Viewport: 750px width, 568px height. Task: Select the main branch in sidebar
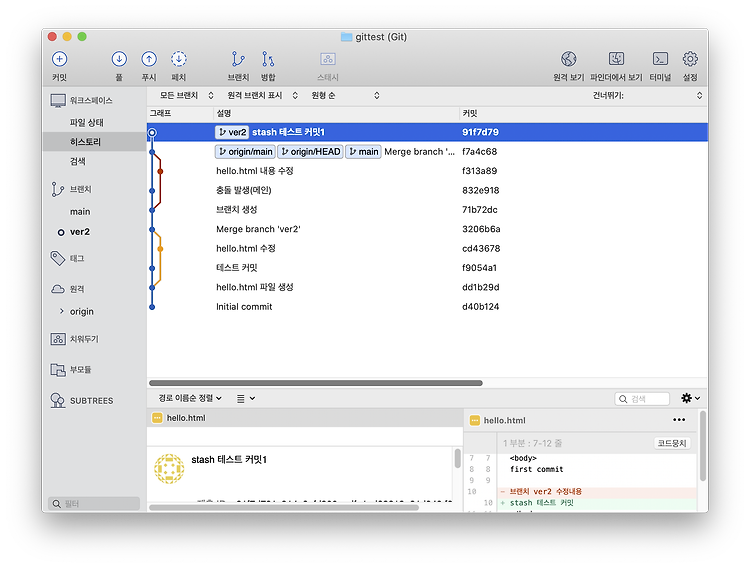pos(80,212)
